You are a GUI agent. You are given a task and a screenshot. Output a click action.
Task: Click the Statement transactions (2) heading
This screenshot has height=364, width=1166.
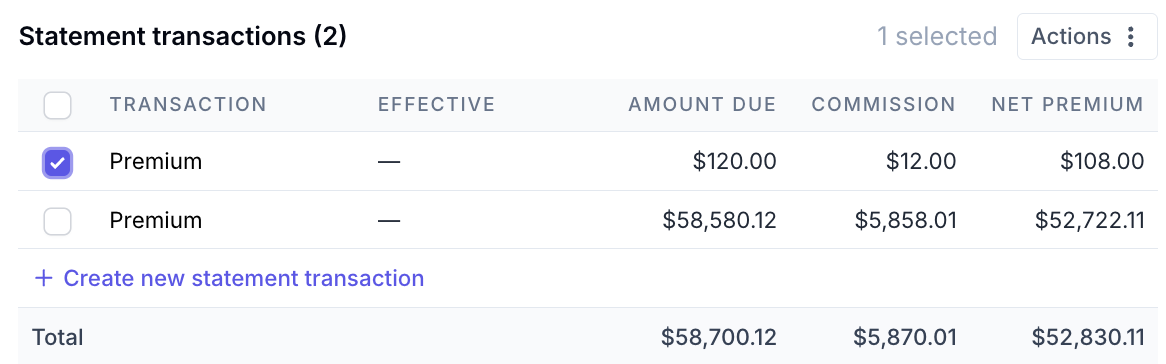183,36
